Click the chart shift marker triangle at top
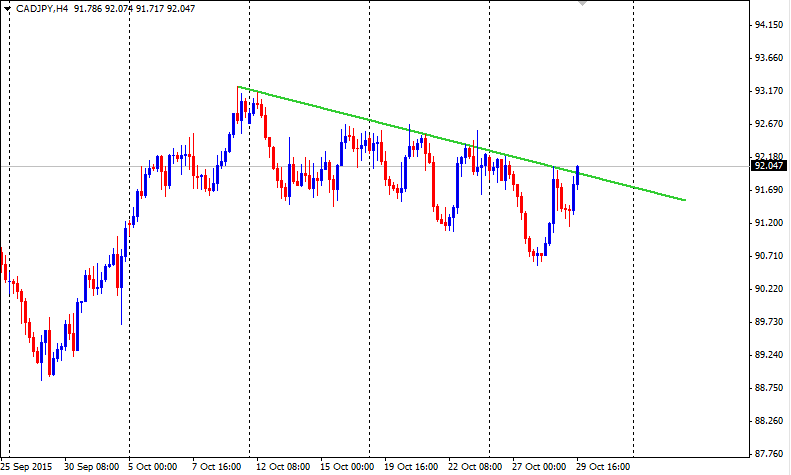 [582, 3]
